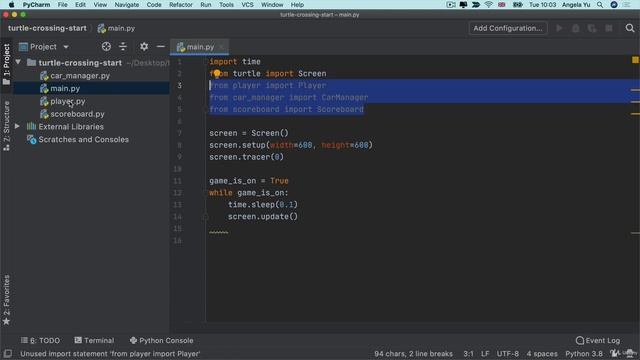The height and width of the screenshot is (360, 640).
Task: Open the PyCharm menu
Action: click(36, 5)
